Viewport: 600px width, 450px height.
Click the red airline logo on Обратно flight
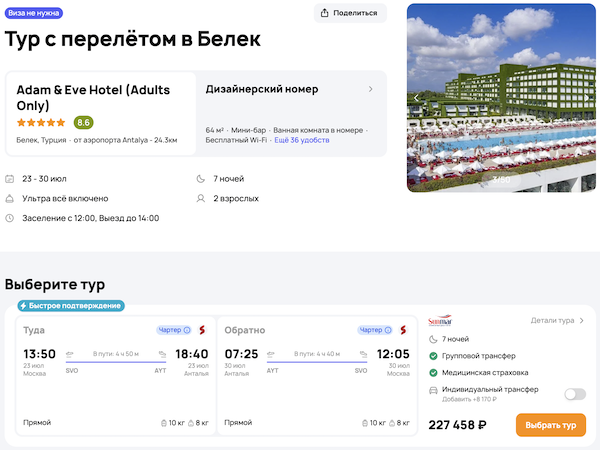[x=403, y=329]
